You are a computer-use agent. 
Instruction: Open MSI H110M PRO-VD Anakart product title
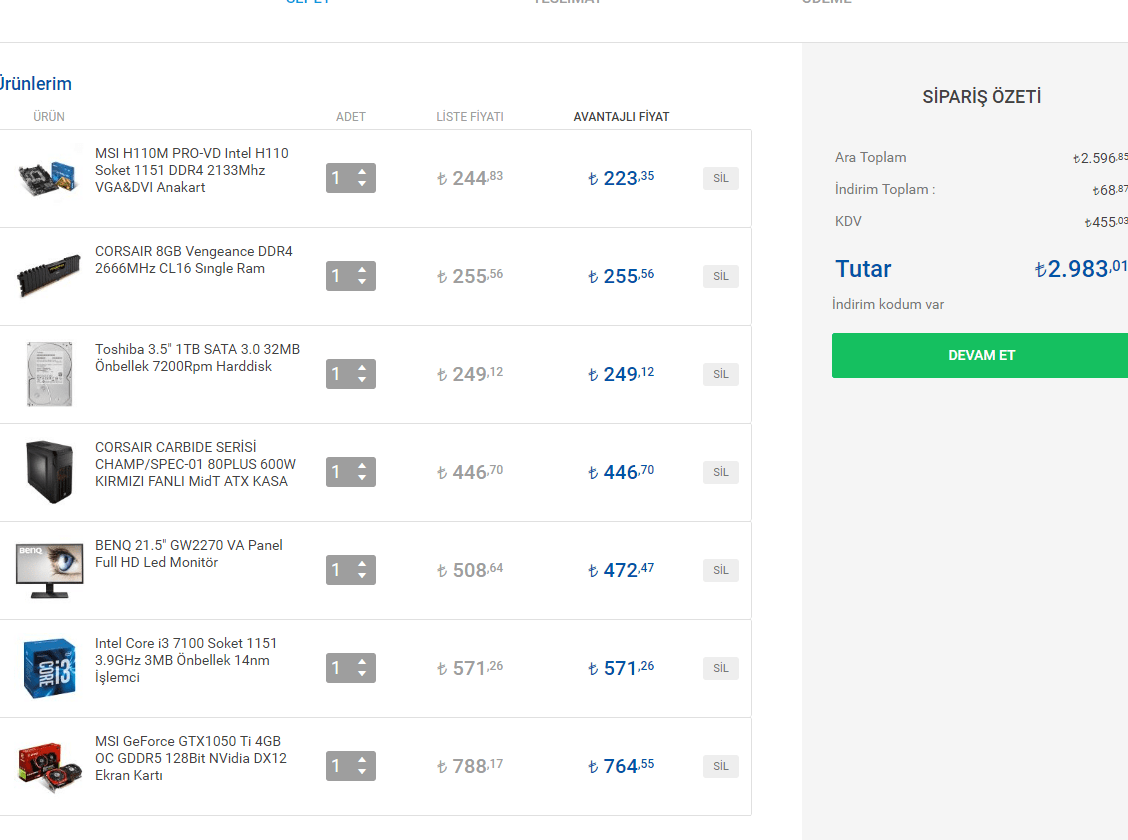coord(191,170)
